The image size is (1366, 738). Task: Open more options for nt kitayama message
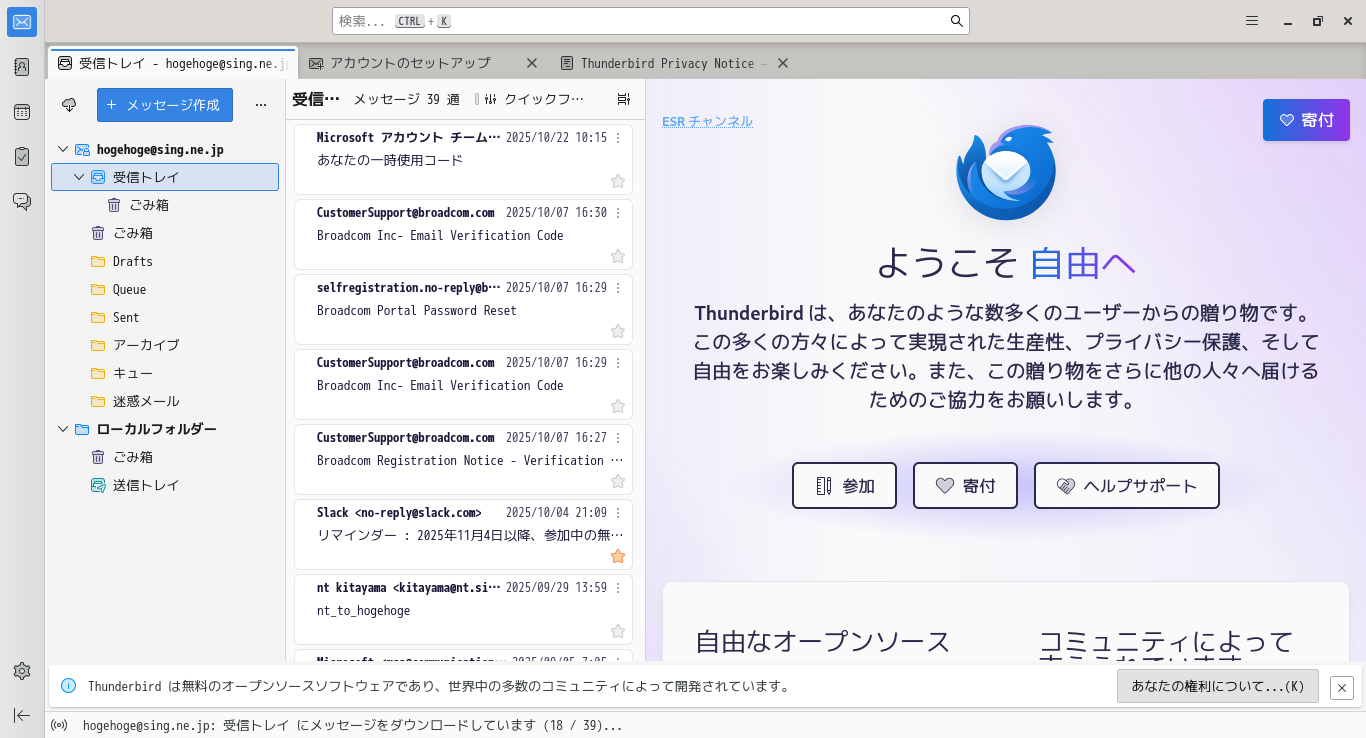tap(618, 588)
